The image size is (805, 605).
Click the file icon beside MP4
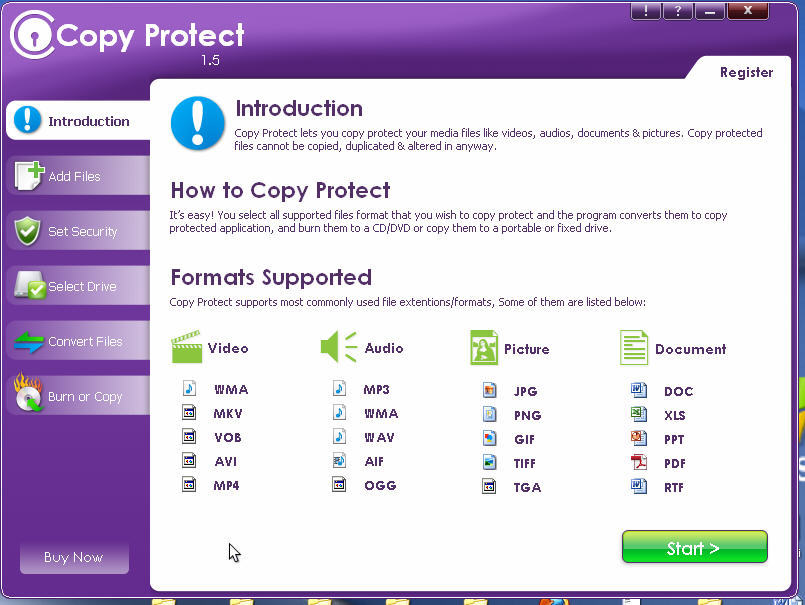pos(189,484)
